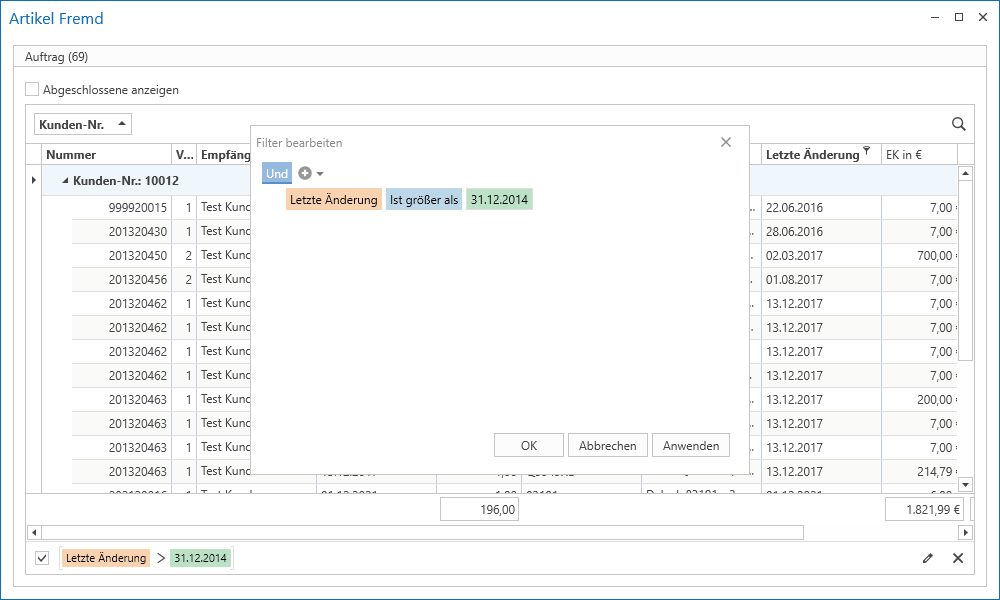Image resolution: width=1000 pixels, height=600 pixels.
Task: Click the row indicator arrow at the first row
Action: pos(33,180)
